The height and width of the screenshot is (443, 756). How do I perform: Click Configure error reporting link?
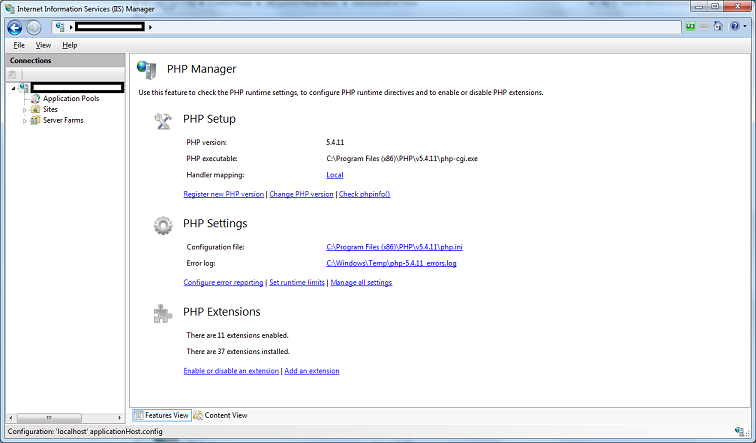point(223,282)
